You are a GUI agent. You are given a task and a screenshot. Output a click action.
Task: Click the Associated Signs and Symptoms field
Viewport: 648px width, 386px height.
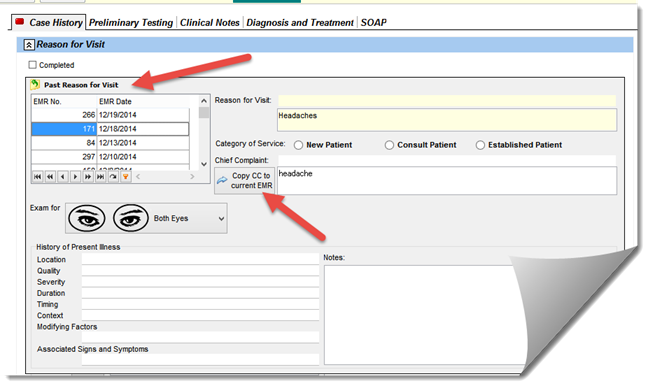[200, 359]
